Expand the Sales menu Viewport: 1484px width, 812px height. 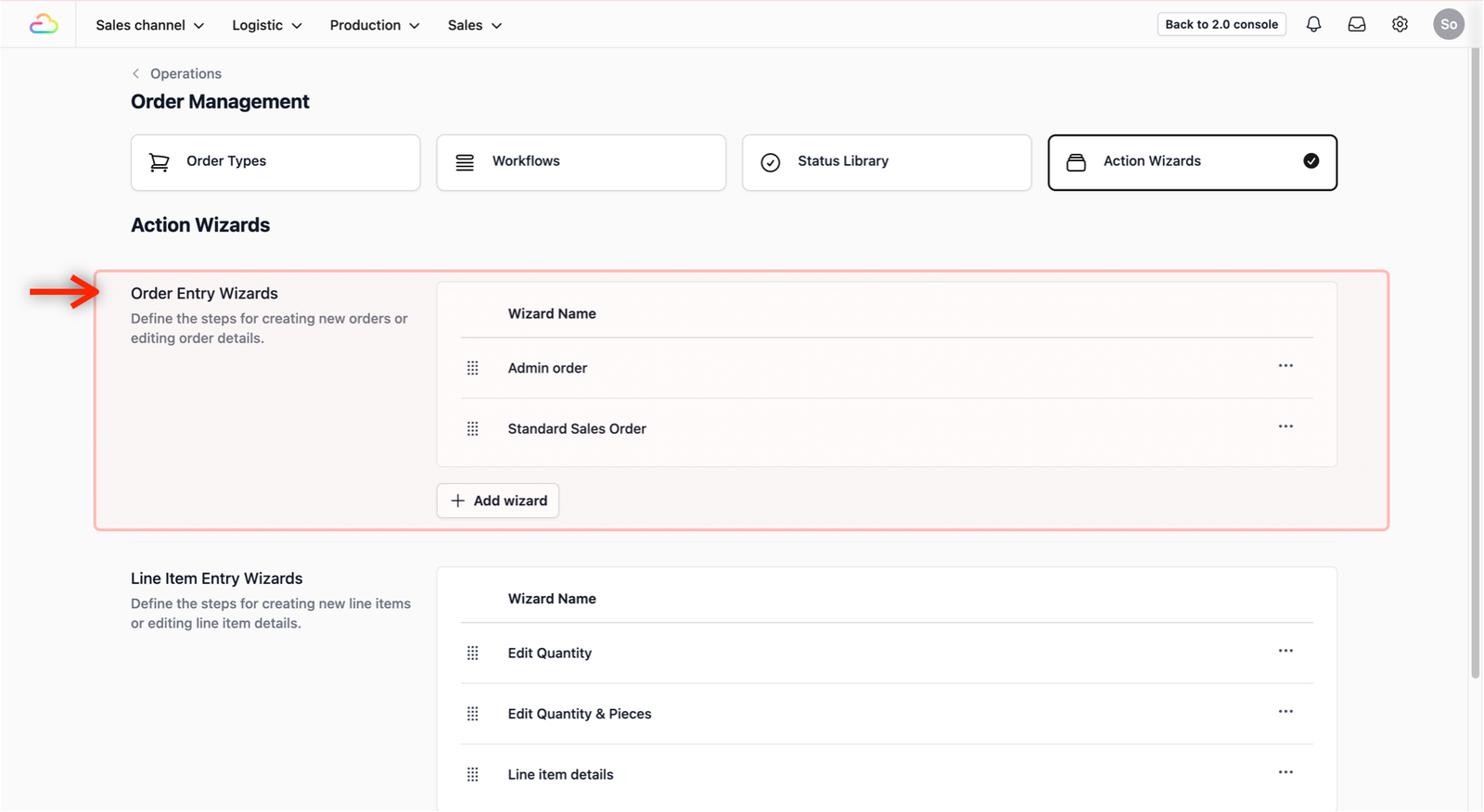[x=475, y=25]
